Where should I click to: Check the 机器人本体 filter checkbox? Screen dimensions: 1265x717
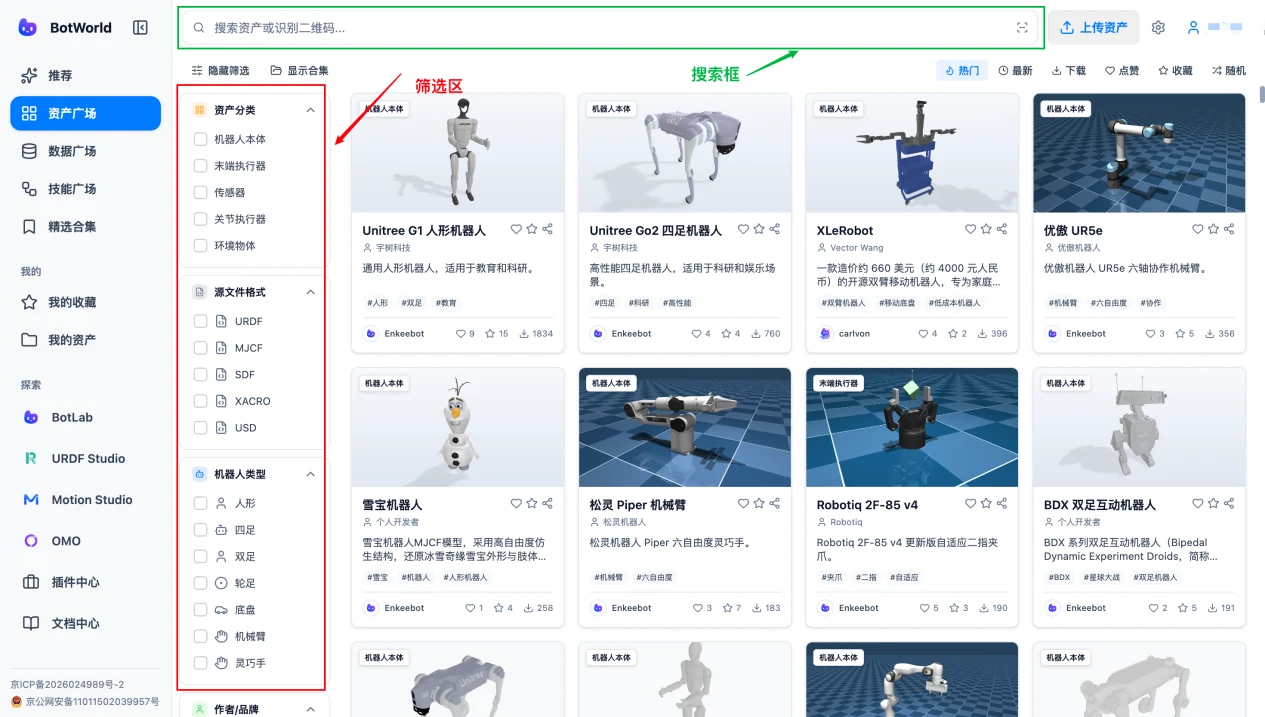[200, 139]
